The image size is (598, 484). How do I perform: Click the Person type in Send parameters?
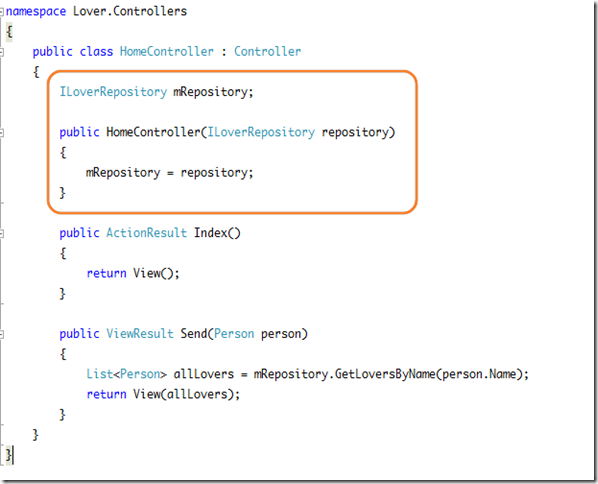point(234,334)
